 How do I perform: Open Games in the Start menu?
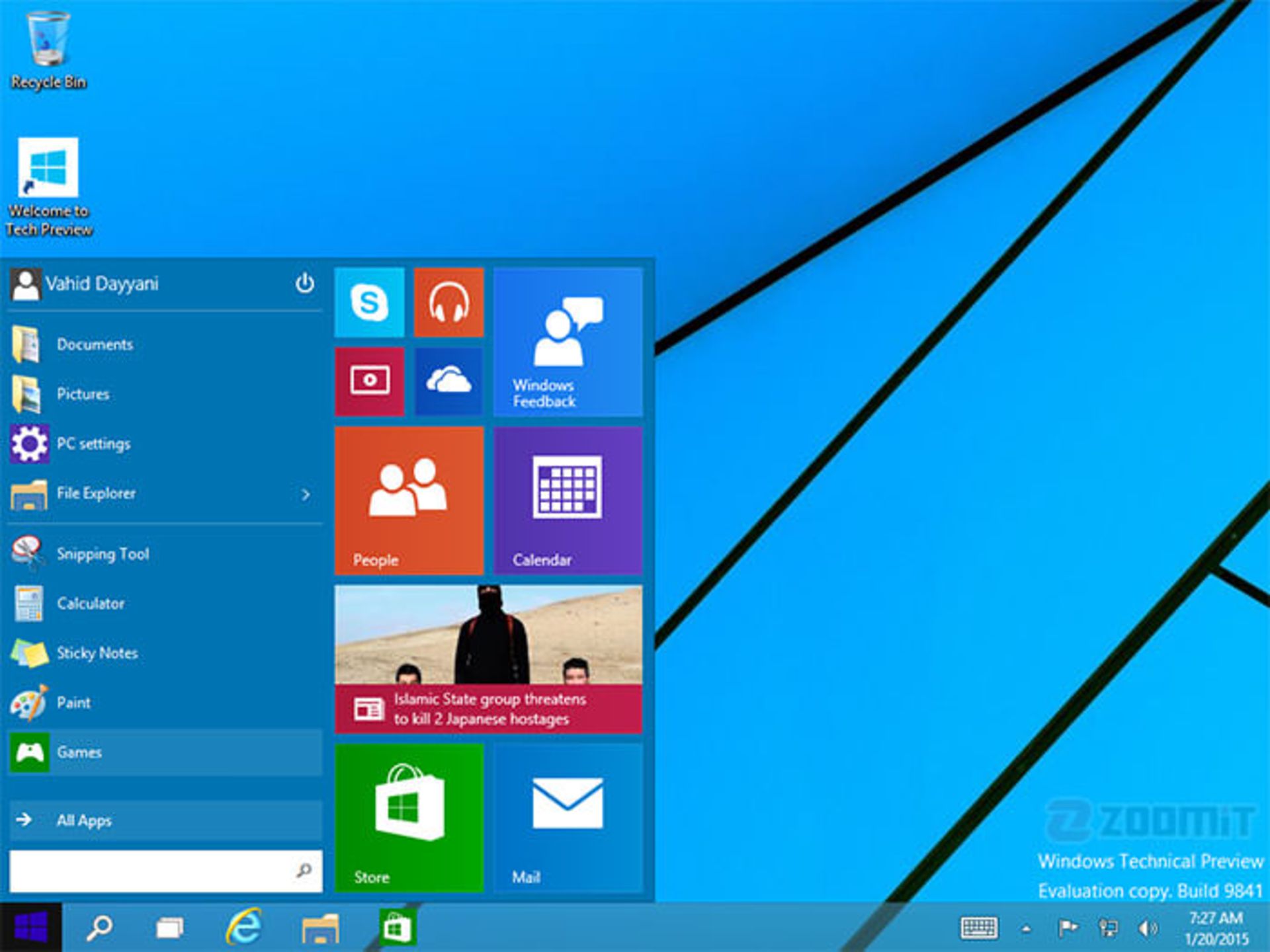(165, 752)
